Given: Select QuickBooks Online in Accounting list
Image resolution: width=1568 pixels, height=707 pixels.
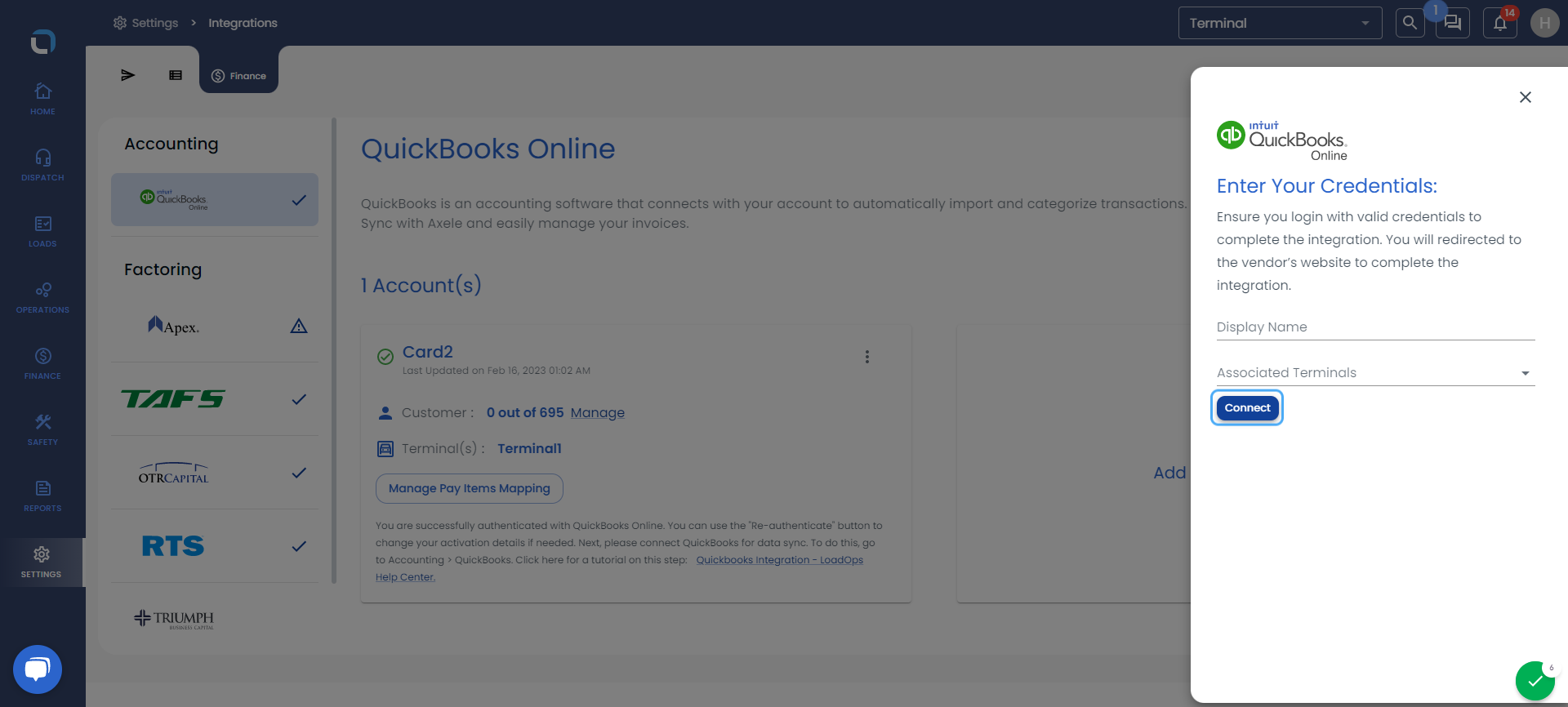Looking at the screenshot, I should pos(215,199).
